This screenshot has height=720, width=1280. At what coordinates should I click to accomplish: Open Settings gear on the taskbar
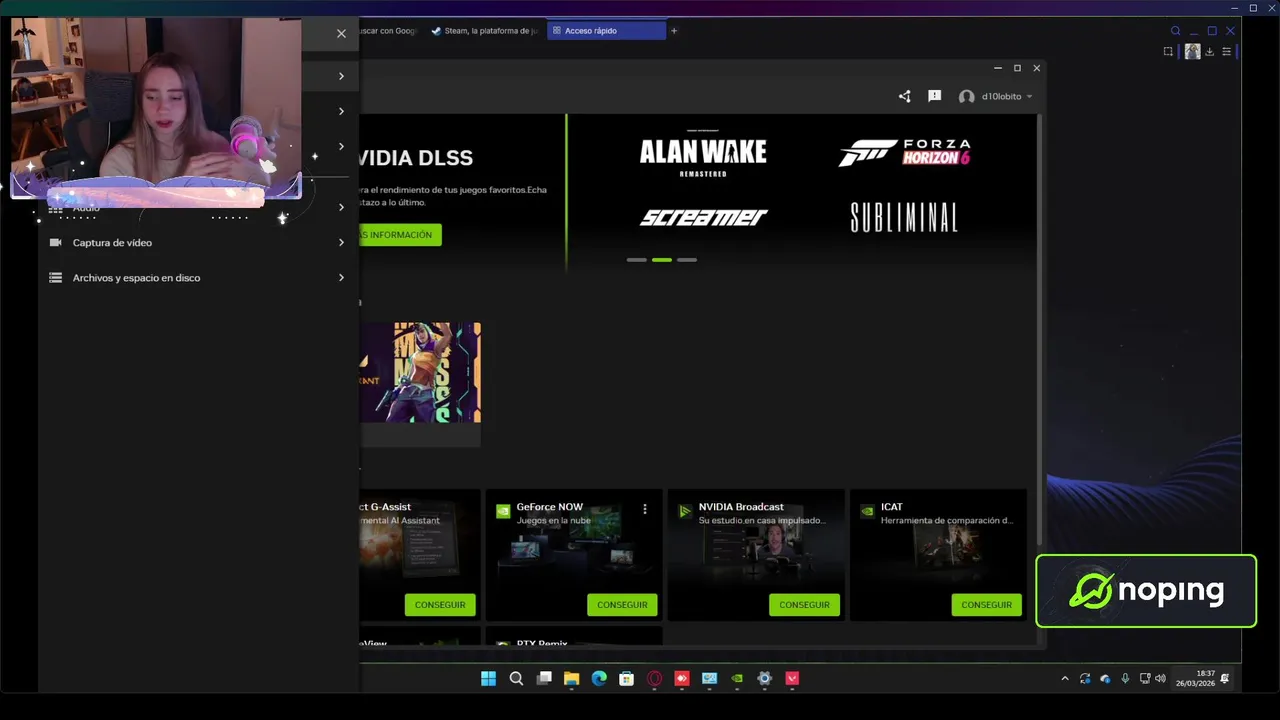click(x=765, y=679)
